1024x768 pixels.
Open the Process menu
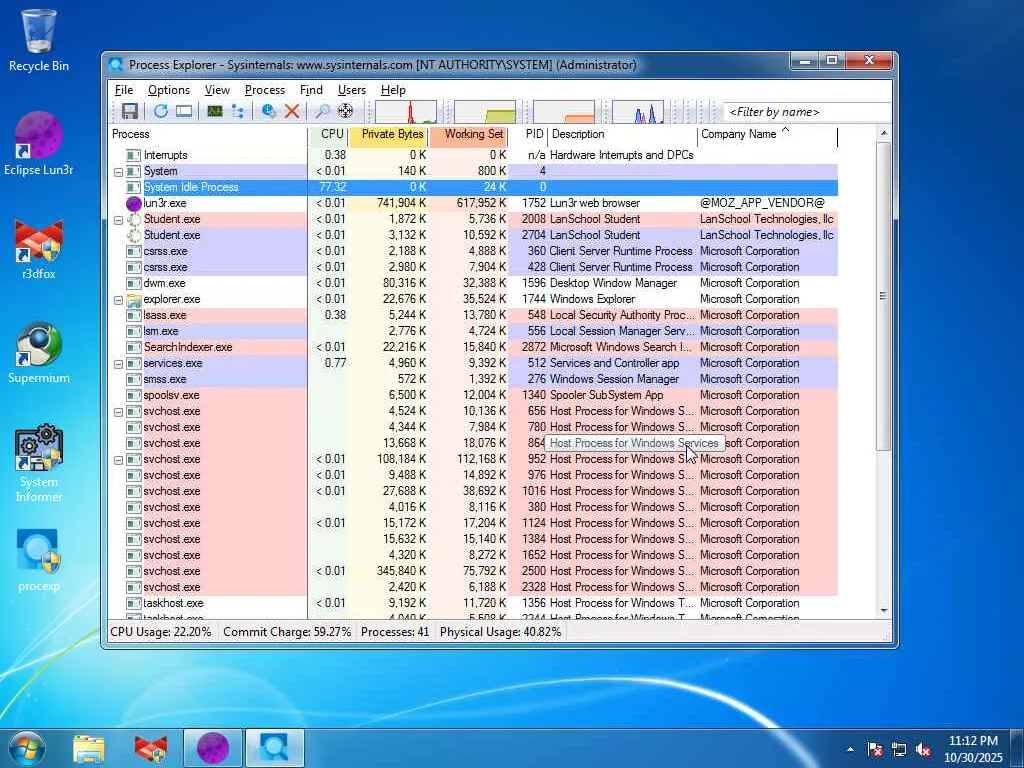coord(264,90)
